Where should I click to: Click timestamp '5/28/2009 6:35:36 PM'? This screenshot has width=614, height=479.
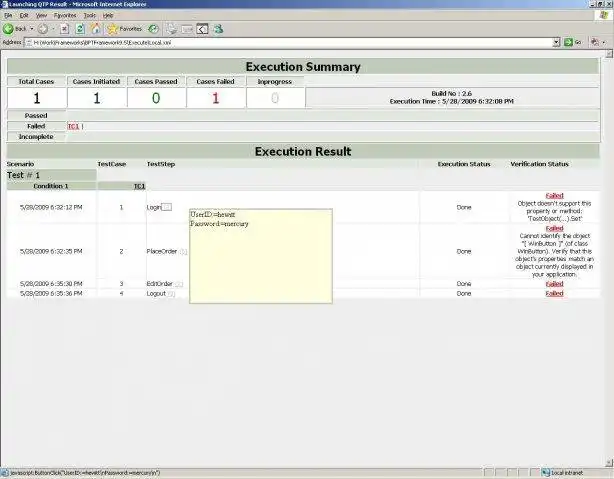click(51, 293)
